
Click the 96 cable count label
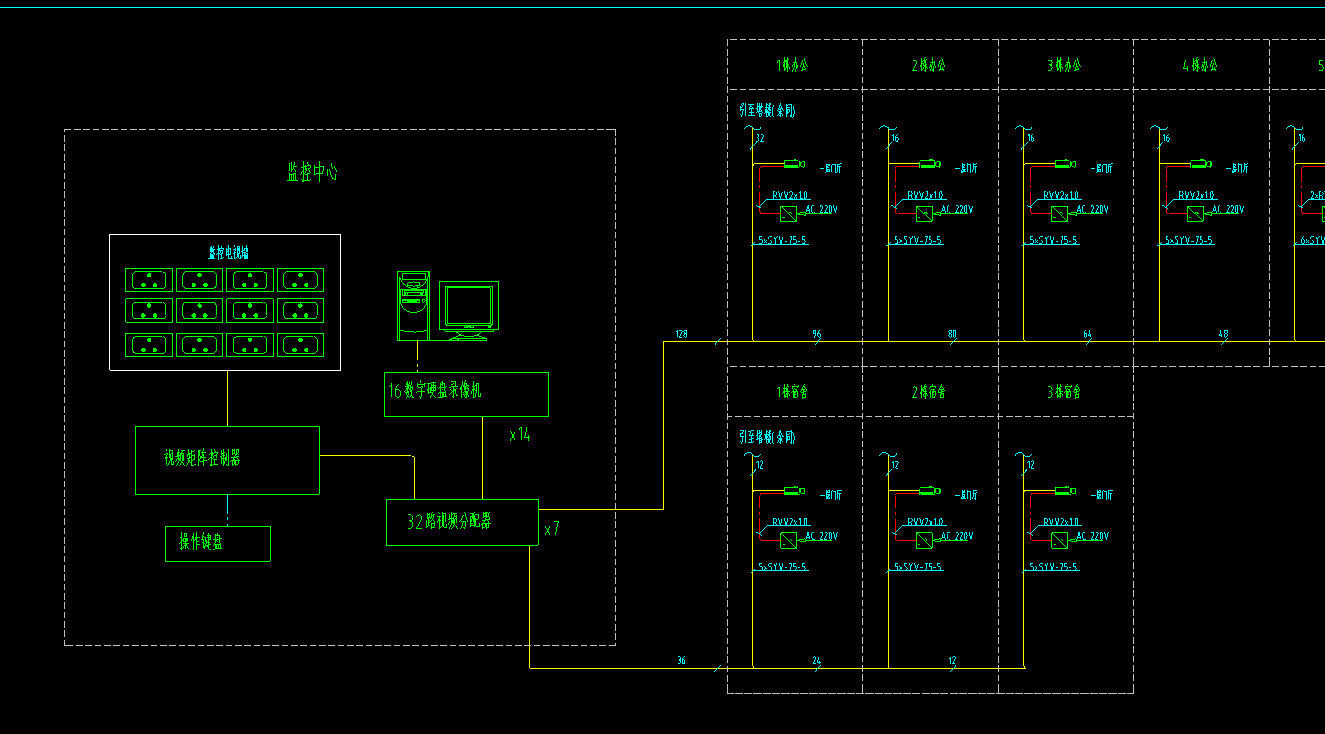[x=817, y=334]
